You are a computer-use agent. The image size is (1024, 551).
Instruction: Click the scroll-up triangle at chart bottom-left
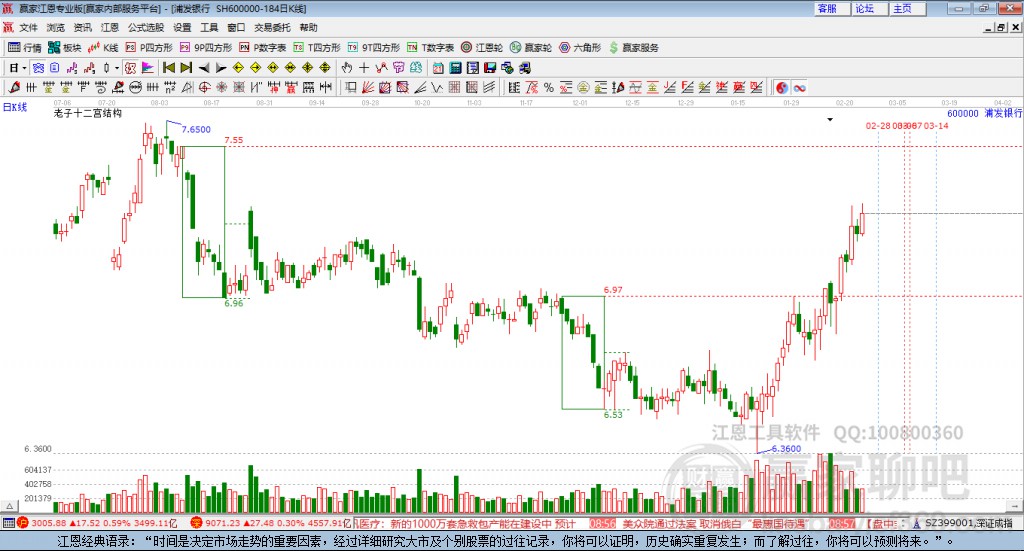click(x=9, y=506)
